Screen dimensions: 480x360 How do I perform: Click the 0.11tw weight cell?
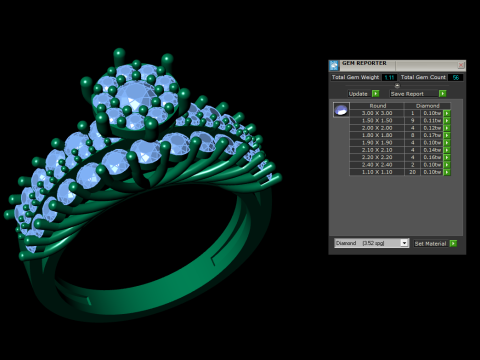[432, 121]
